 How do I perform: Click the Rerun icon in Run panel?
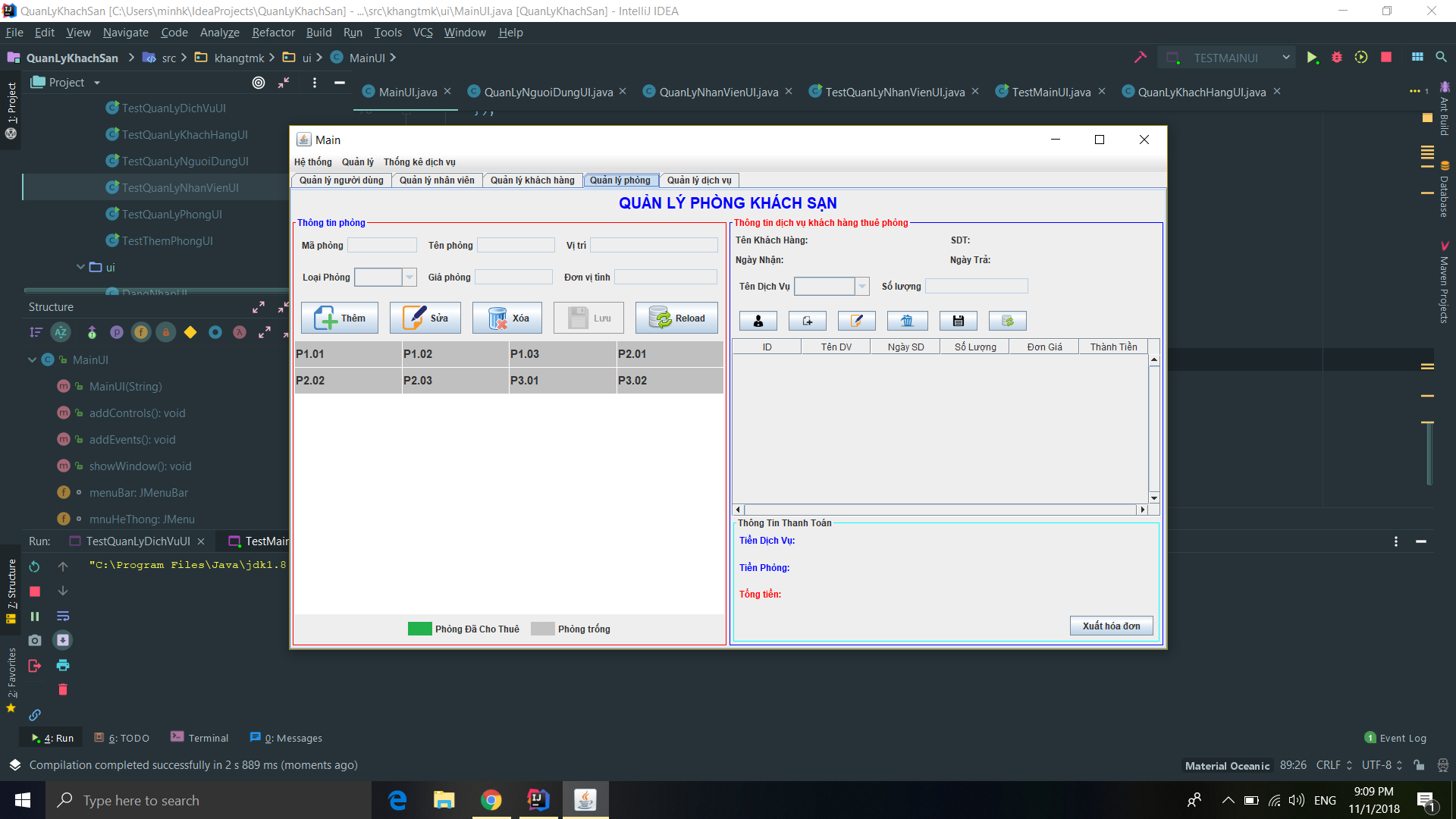click(35, 566)
